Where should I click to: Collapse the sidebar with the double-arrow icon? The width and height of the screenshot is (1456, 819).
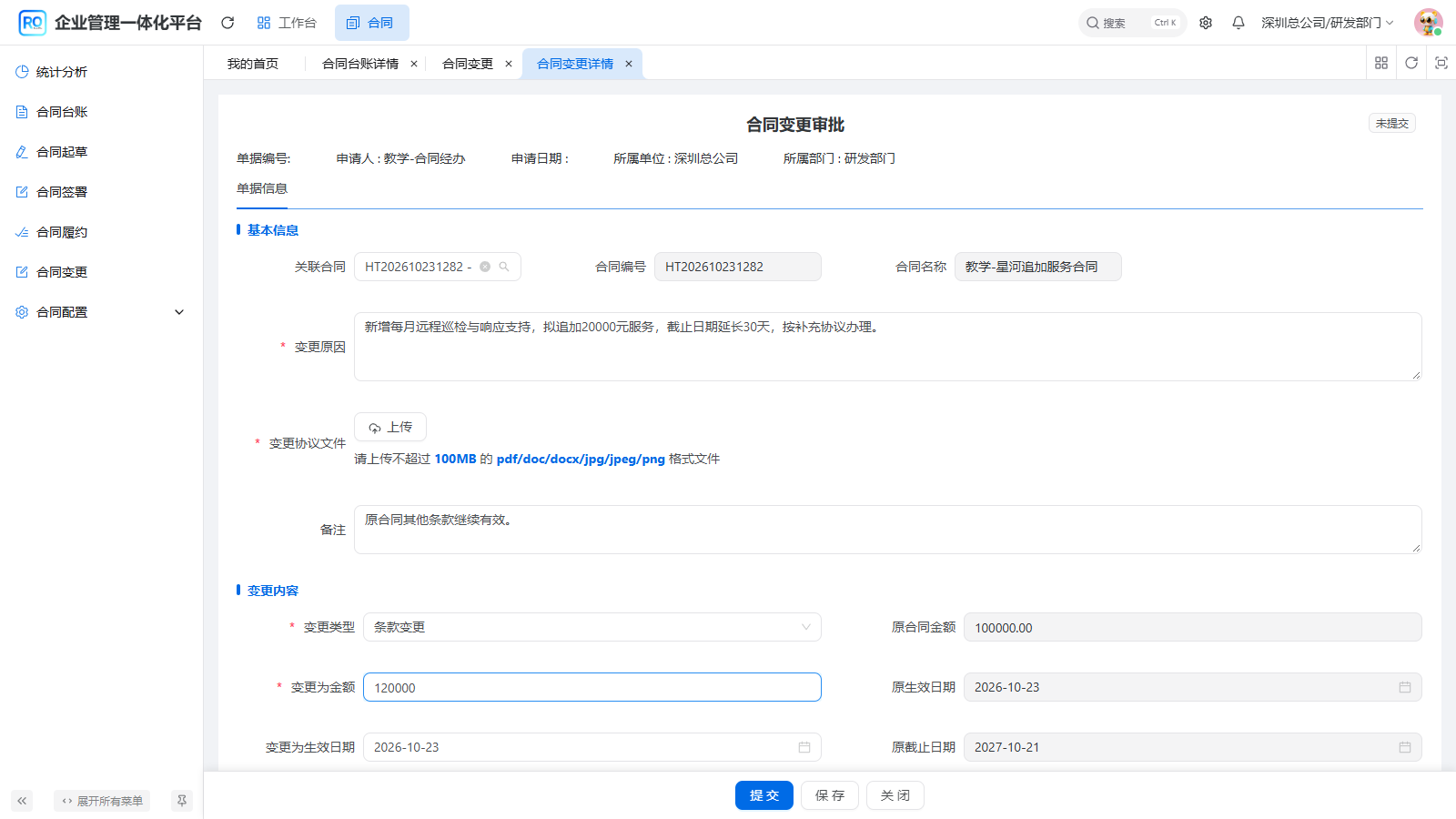point(22,801)
